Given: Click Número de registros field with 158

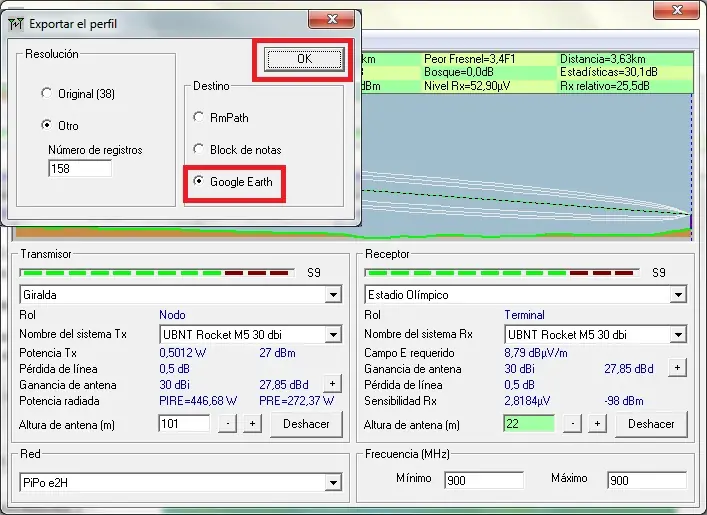Looking at the screenshot, I should click(80, 169).
